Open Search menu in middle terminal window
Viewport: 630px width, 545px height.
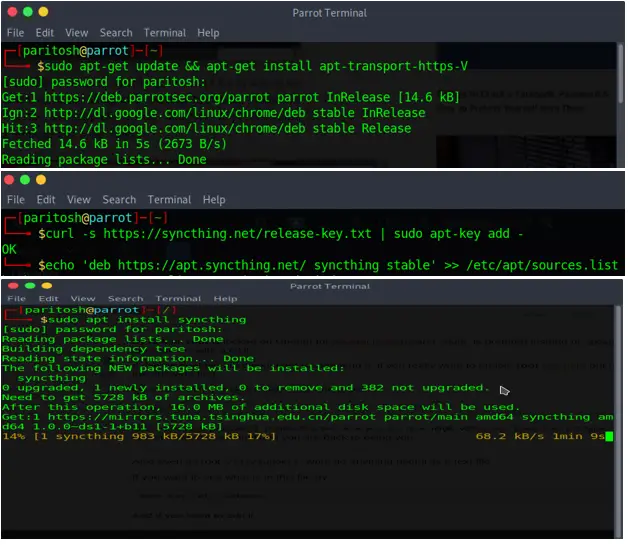click(x=119, y=199)
